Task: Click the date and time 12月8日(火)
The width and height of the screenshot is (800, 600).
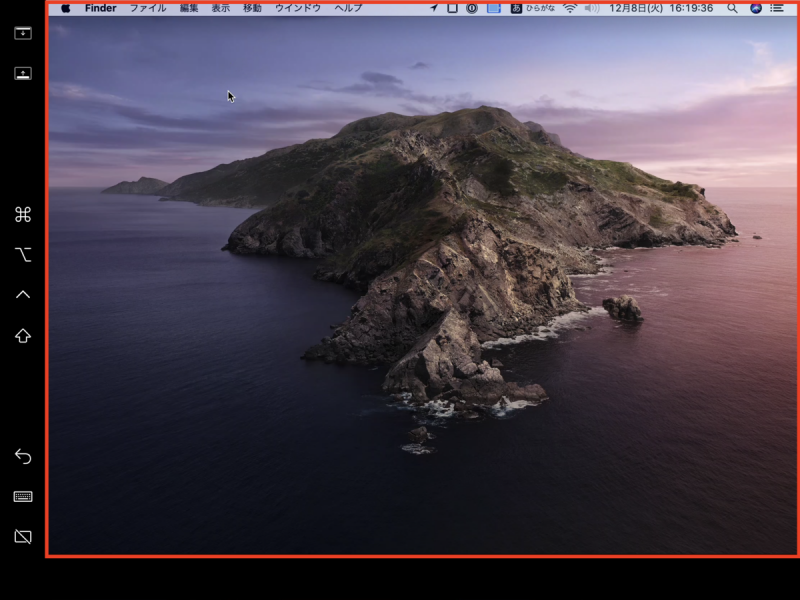Action: [x=661, y=8]
